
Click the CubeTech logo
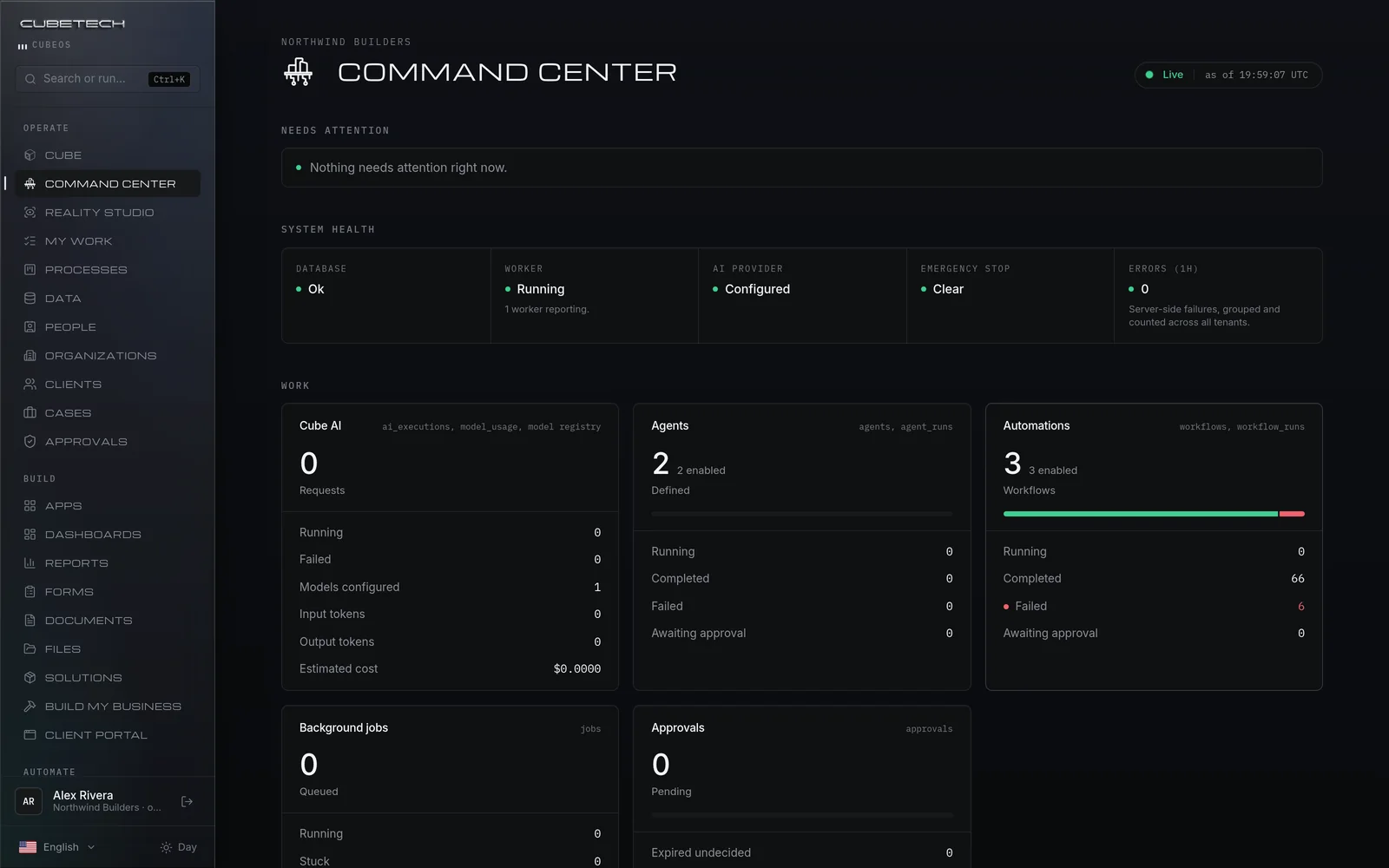73,23
